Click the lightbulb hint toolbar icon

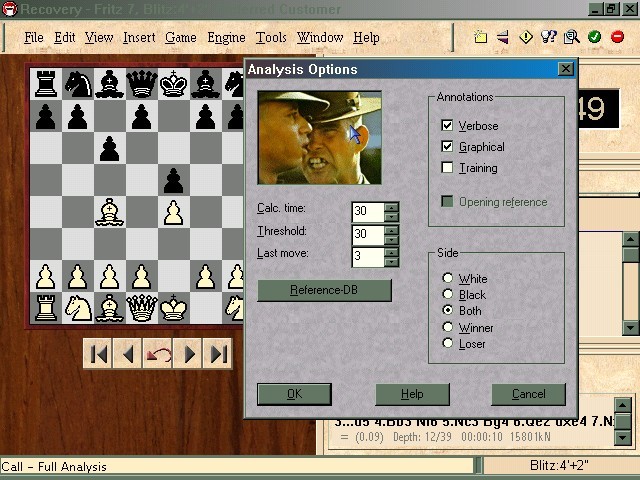point(548,37)
